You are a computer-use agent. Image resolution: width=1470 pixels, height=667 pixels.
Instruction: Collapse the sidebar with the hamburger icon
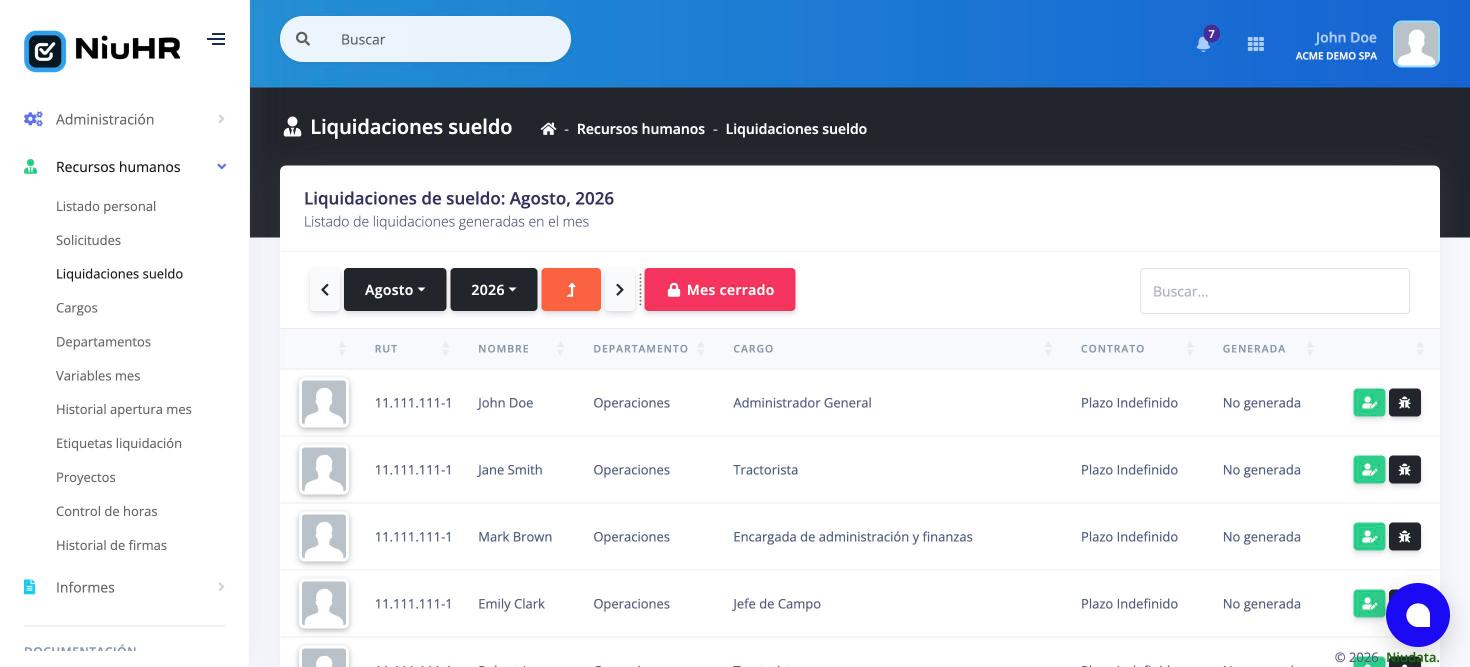click(x=216, y=40)
